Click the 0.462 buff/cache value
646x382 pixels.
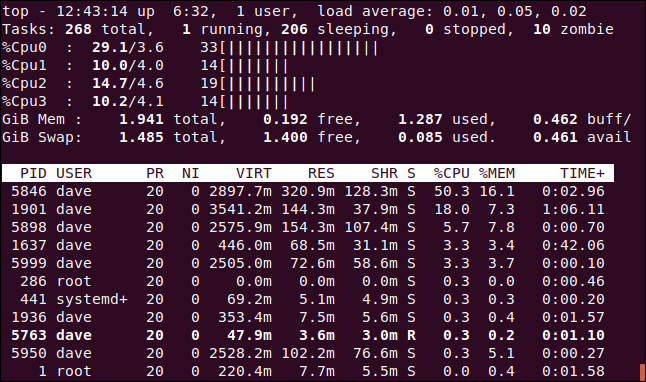coord(555,120)
